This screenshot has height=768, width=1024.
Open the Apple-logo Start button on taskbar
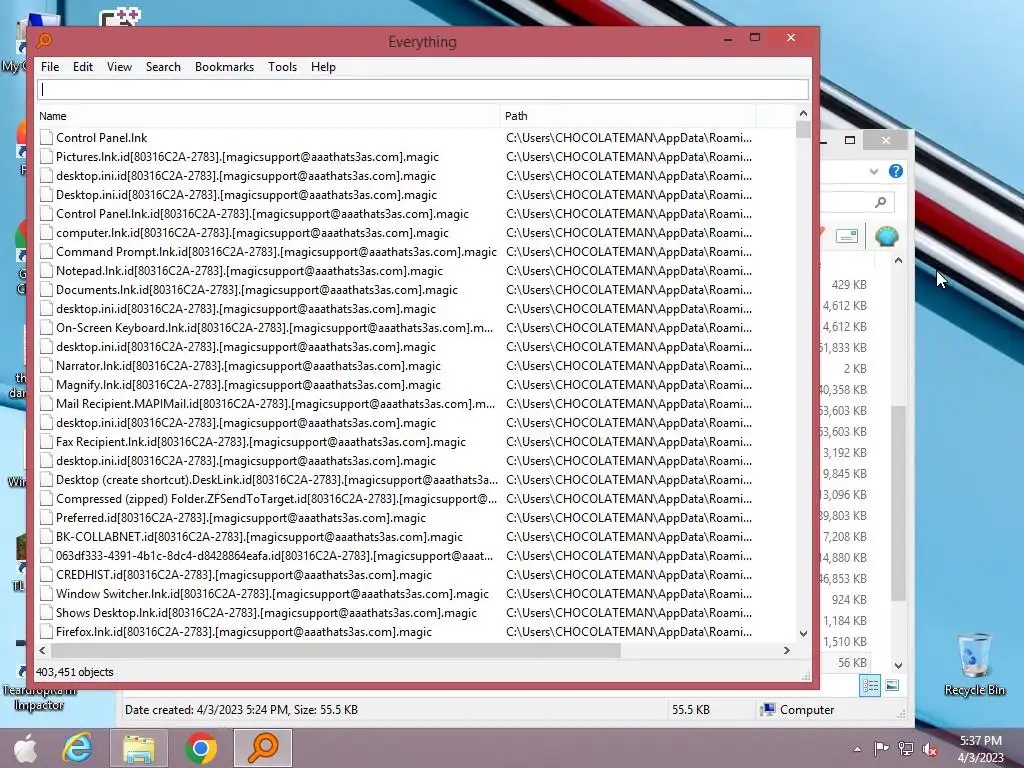point(25,748)
